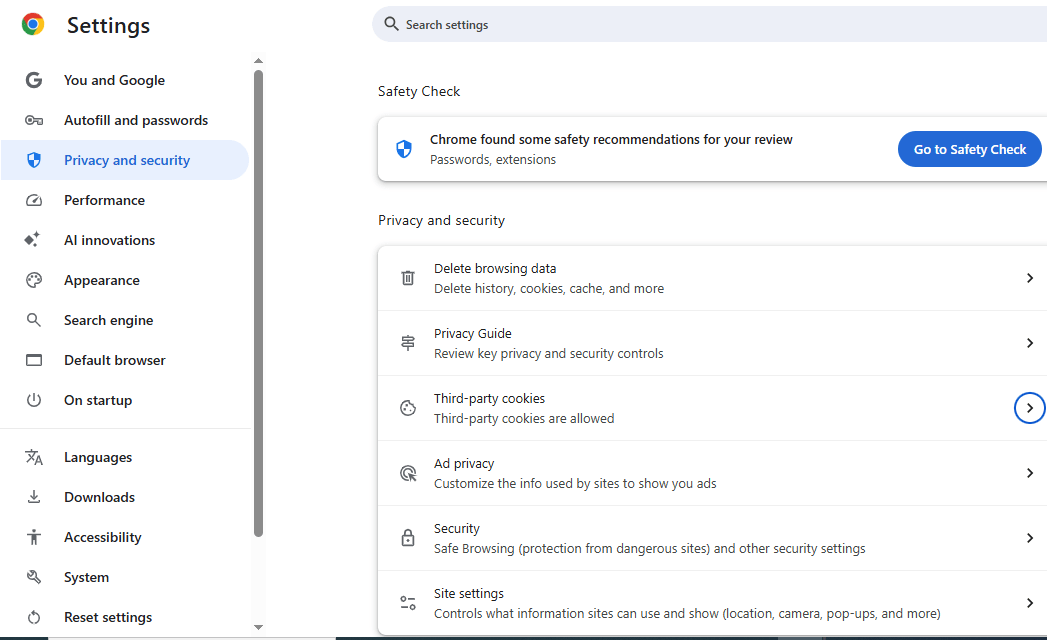Click the Go to Safety Check button

click(x=968, y=148)
